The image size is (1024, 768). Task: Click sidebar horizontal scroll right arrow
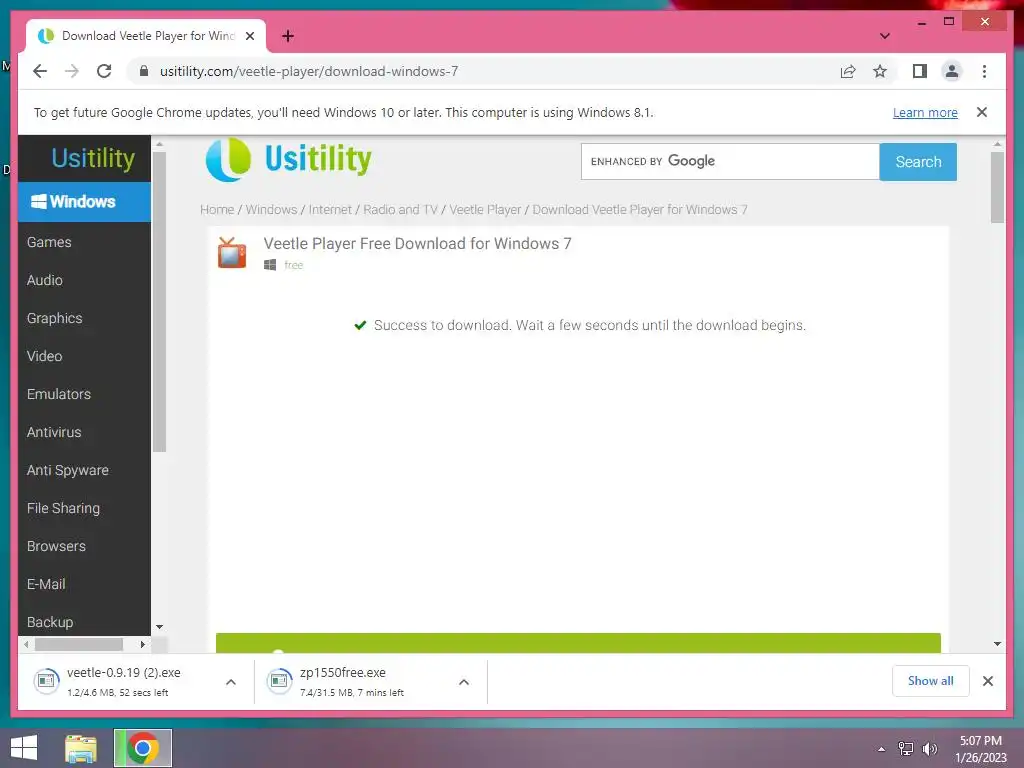tap(142, 645)
